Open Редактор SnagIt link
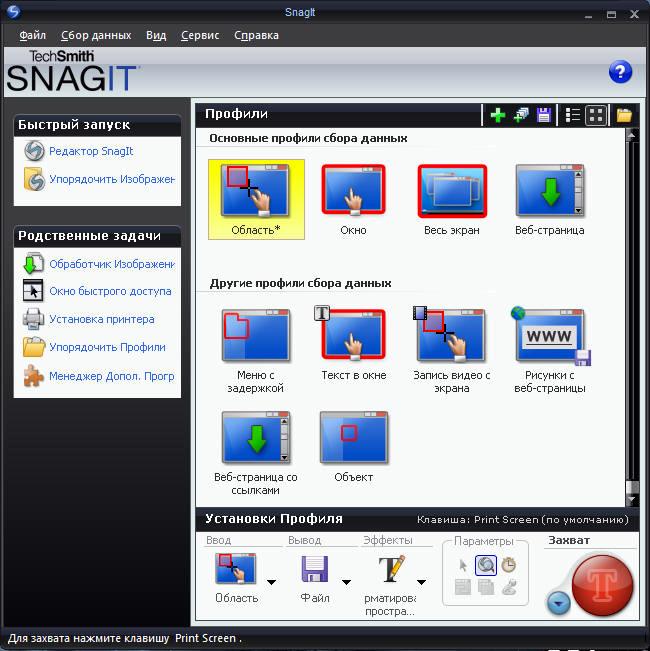The image size is (650, 651). (x=91, y=151)
